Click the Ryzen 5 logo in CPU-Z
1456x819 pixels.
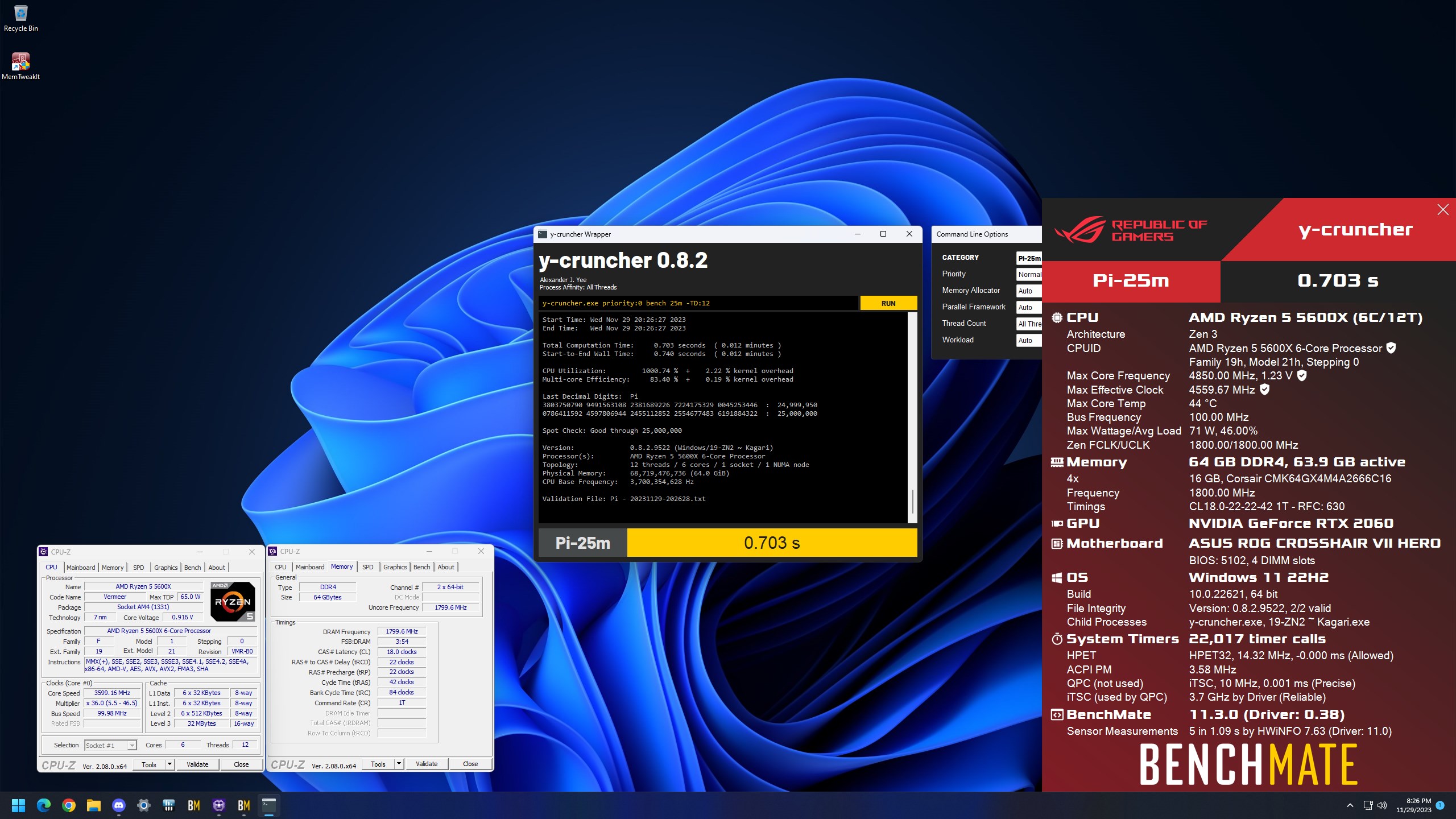pyautogui.click(x=233, y=601)
